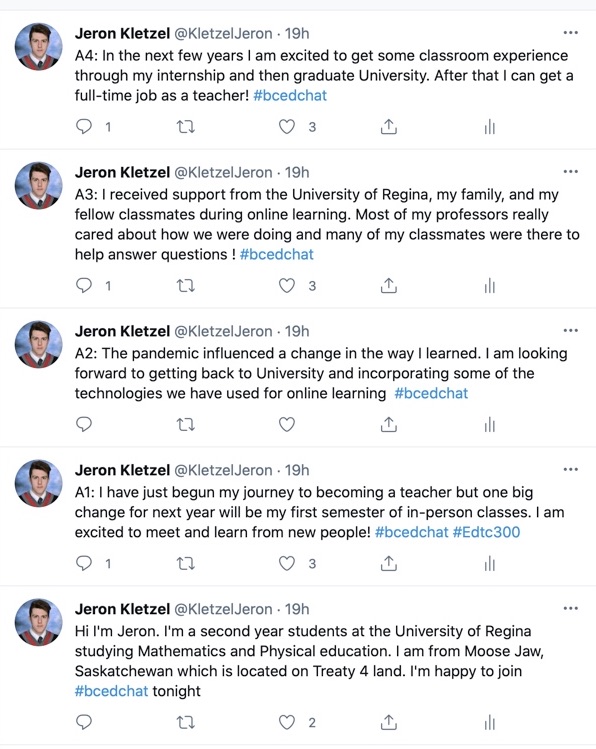View analytics for the introduction tweet
The width and height of the screenshot is (596, 749).
(490, 723)
